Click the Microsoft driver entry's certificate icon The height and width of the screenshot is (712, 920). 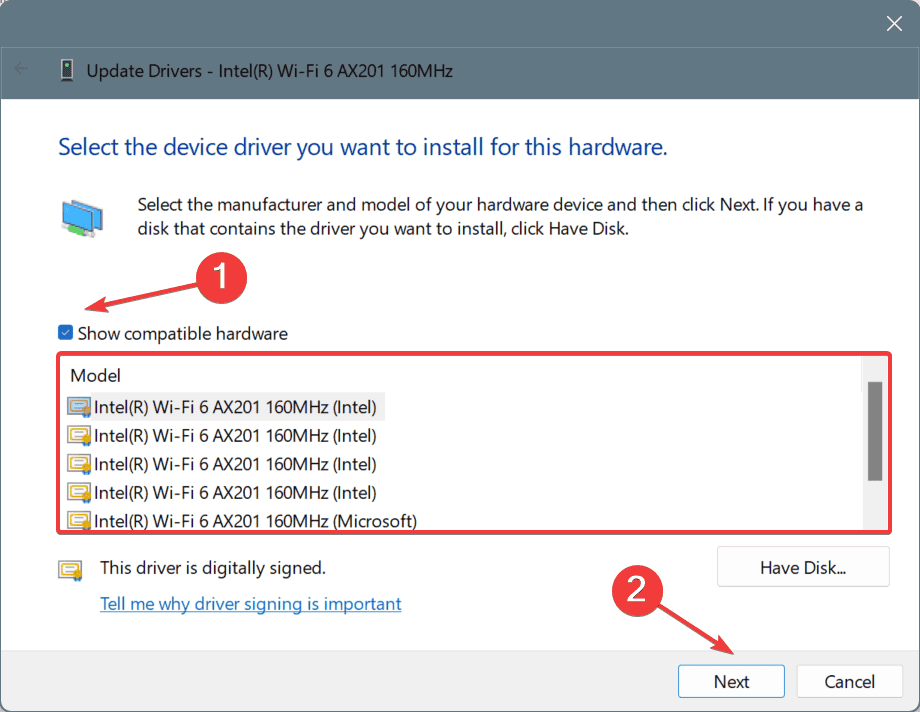click(79, 521)
